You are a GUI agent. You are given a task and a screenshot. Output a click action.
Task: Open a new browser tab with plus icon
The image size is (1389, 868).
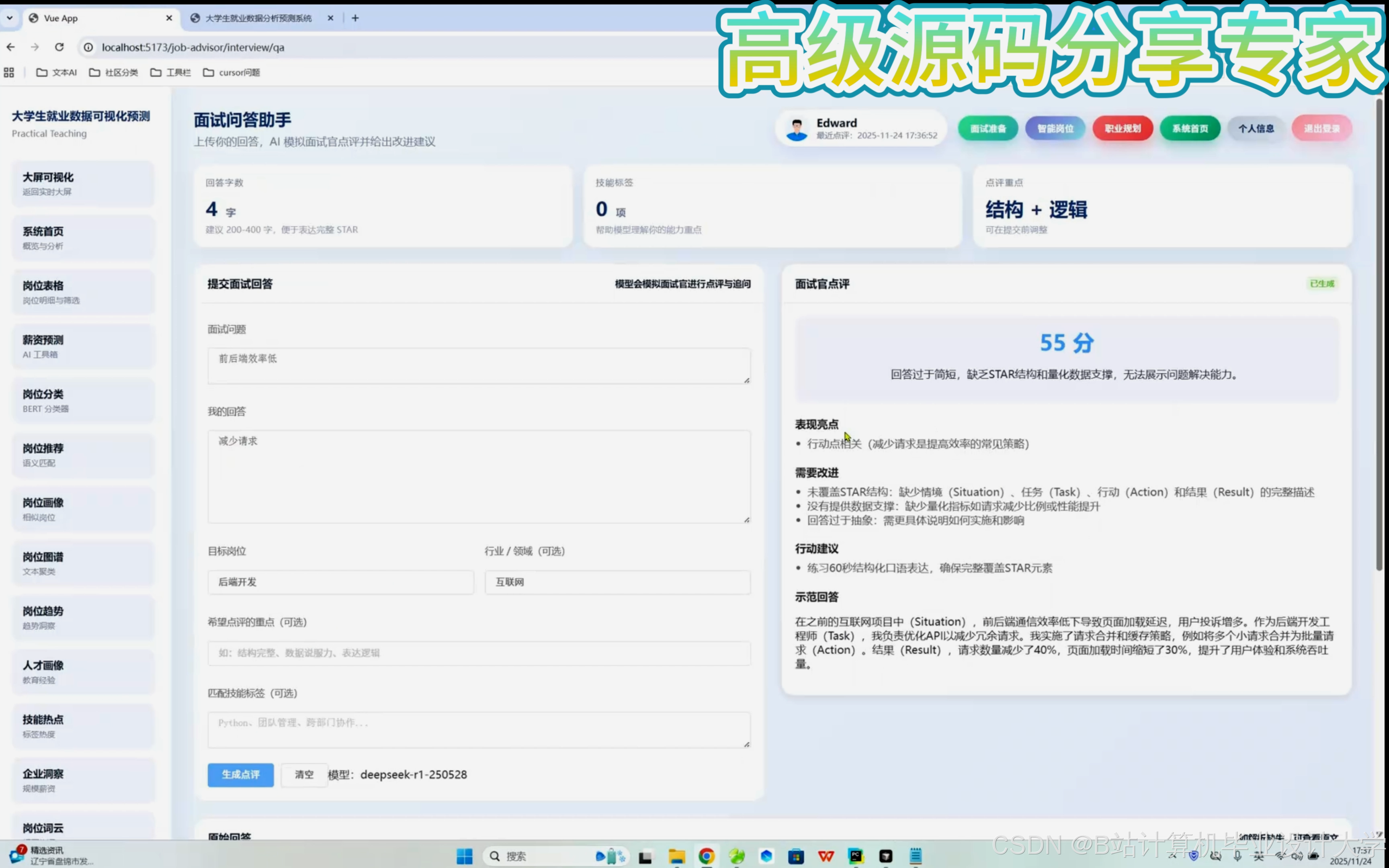coord(355,18)
